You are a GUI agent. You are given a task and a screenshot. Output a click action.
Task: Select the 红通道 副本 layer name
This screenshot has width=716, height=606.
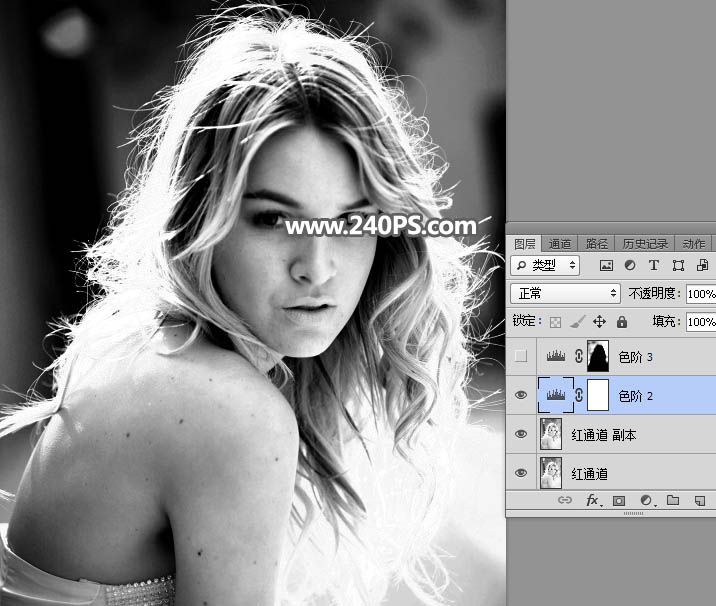[x=604, y=435]
